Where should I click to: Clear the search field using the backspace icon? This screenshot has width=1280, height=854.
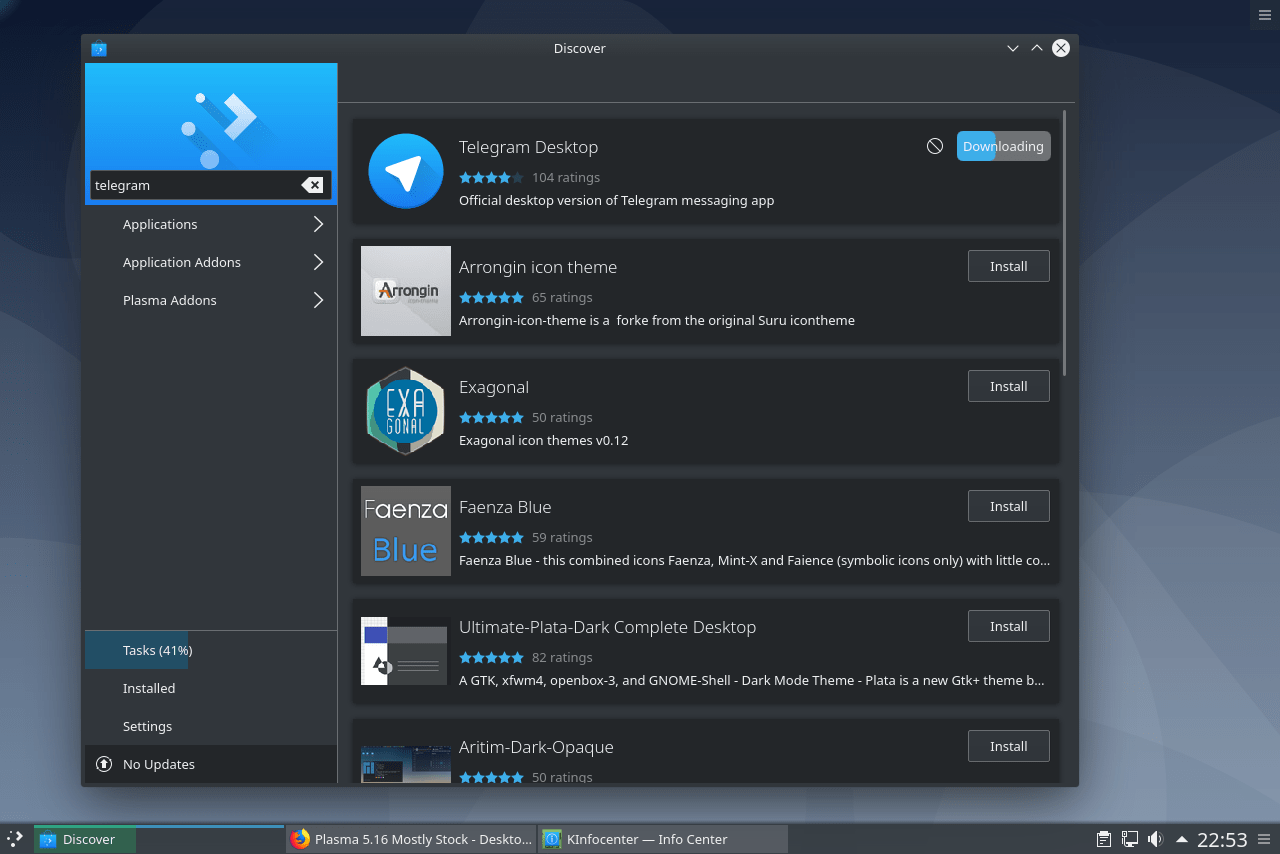tap(313, 184)
